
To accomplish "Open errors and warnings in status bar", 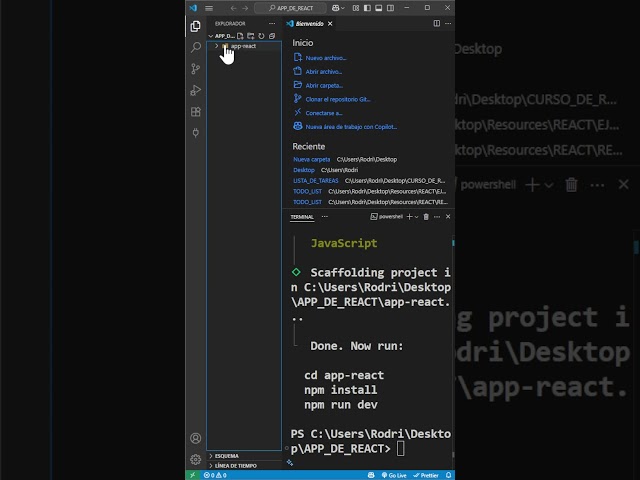I will point(215,475).
